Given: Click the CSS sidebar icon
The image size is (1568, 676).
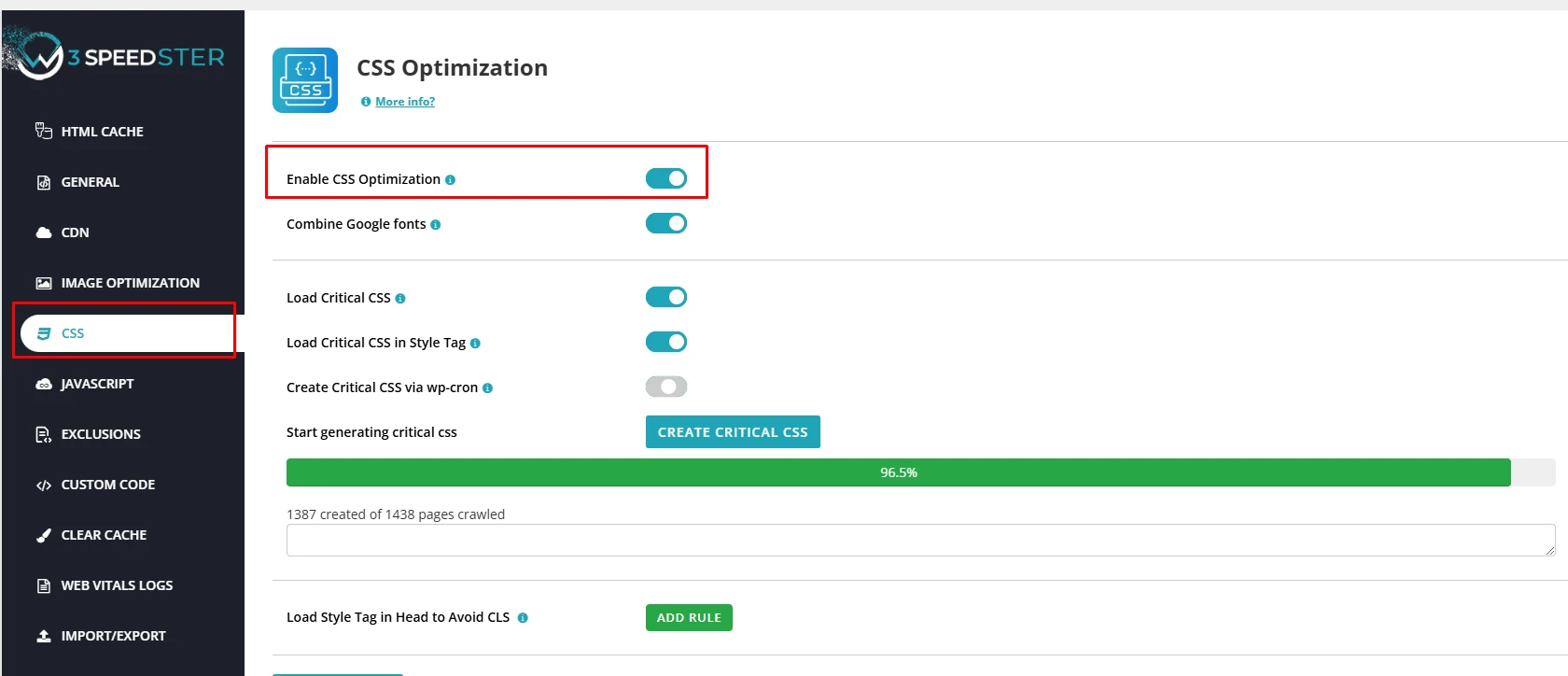Looking at the screenshot, I should tap(44, 333).
